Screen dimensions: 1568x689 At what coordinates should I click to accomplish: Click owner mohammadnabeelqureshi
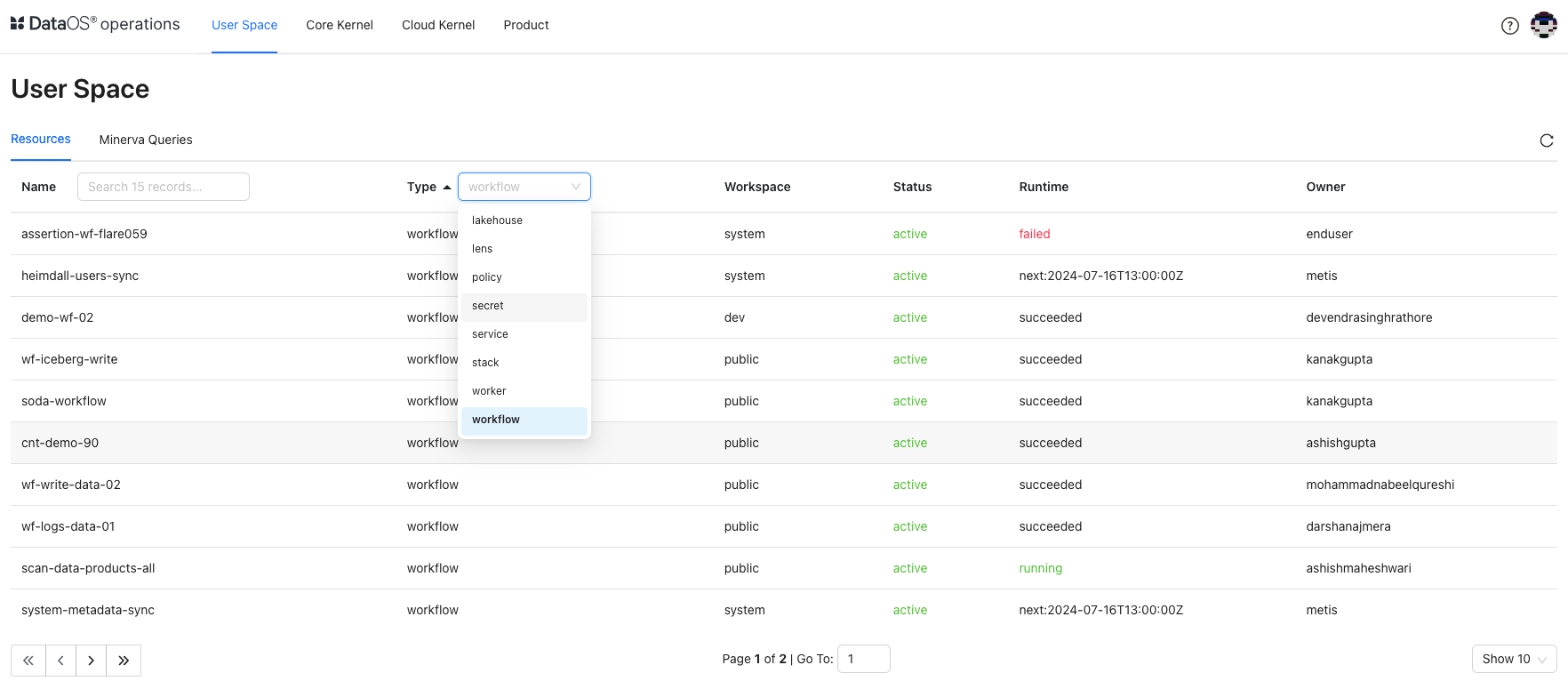(1380, 485)
